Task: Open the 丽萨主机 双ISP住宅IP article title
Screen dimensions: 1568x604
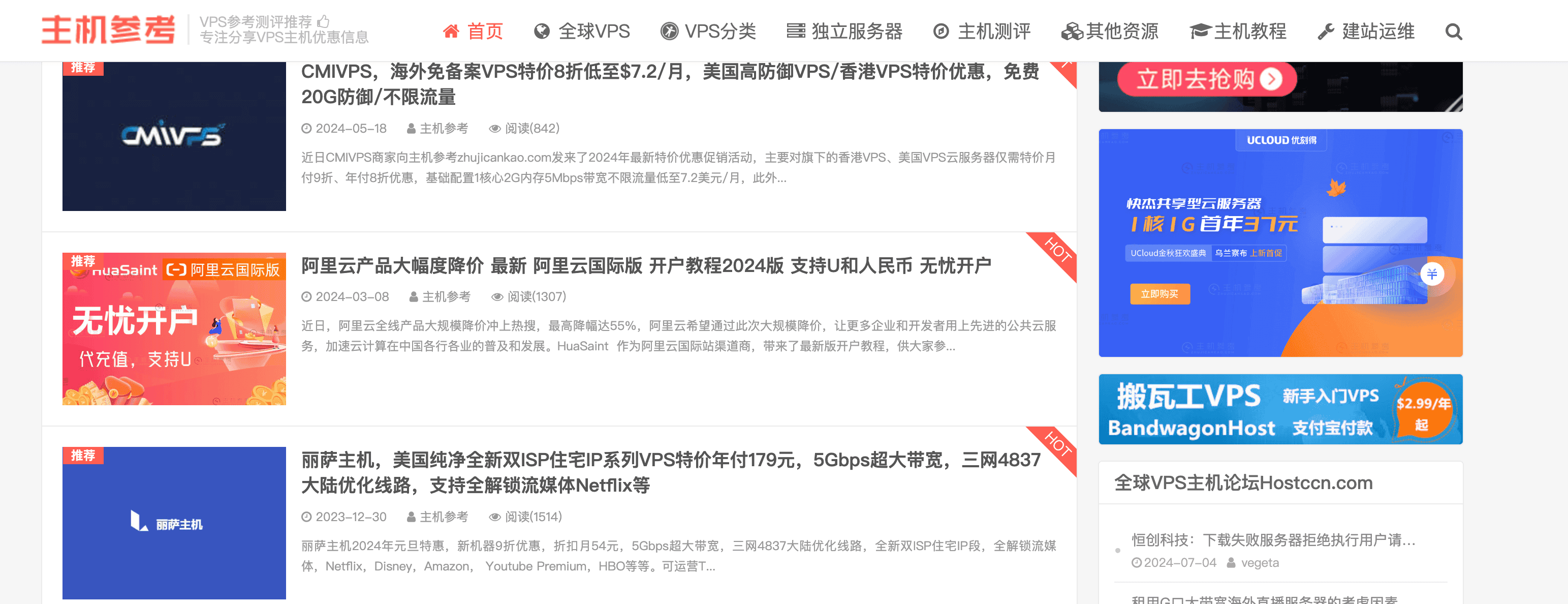Action: (671, 472)
